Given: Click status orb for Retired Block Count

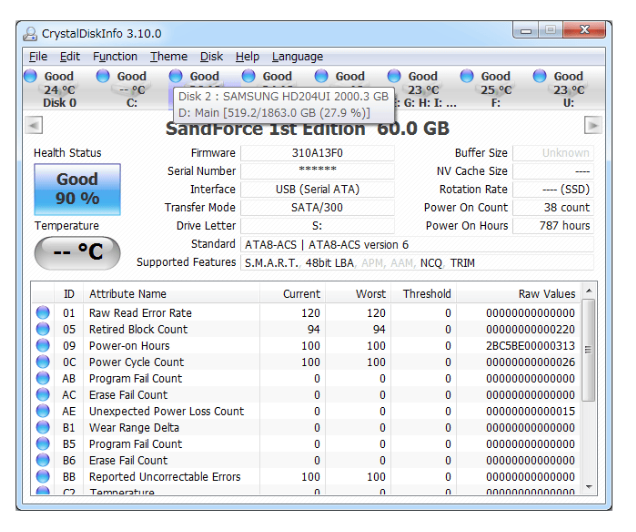Looking at the screenshot, I should tap(43, 329).
